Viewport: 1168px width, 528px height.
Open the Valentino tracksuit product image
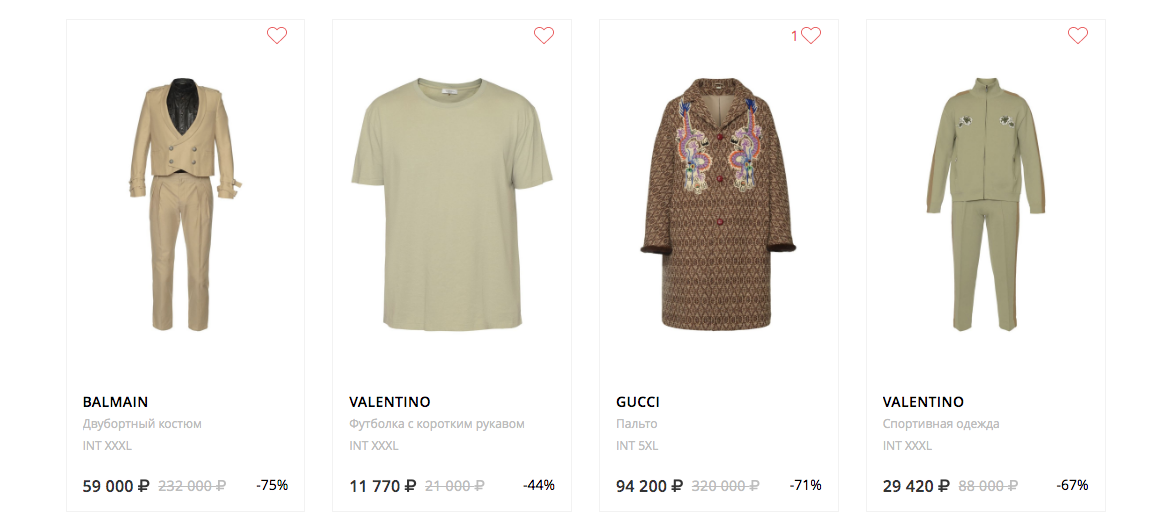click(x=985, y=204)
